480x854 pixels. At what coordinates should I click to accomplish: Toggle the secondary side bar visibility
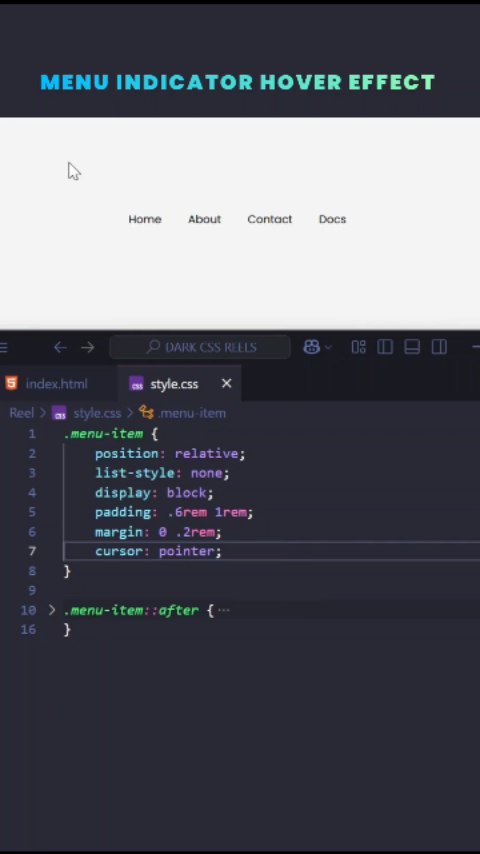(439, 347)
